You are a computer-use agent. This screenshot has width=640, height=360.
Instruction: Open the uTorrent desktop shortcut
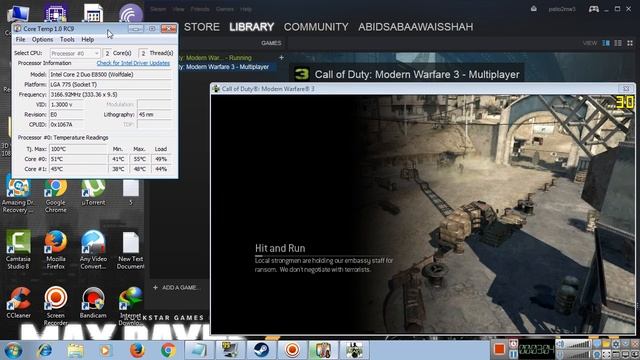pyautogui.click(x=93, y=192)
